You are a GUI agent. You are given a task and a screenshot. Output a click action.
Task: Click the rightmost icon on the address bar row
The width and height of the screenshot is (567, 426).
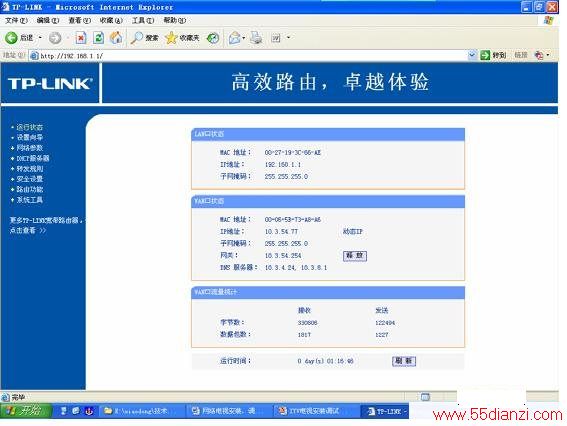(539, 55)
